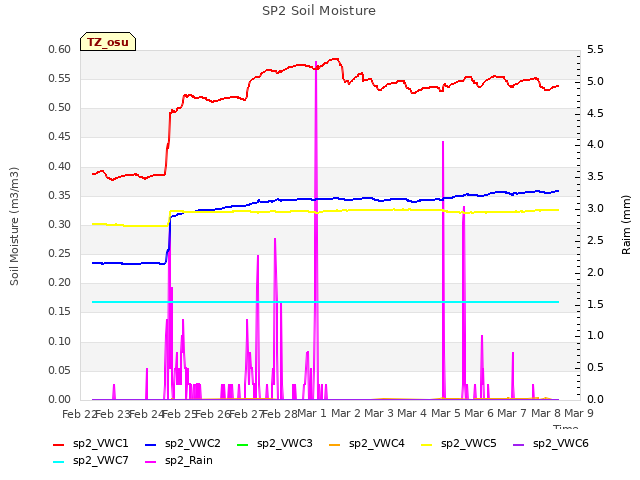Click the 1.5 right axis value

595,304
